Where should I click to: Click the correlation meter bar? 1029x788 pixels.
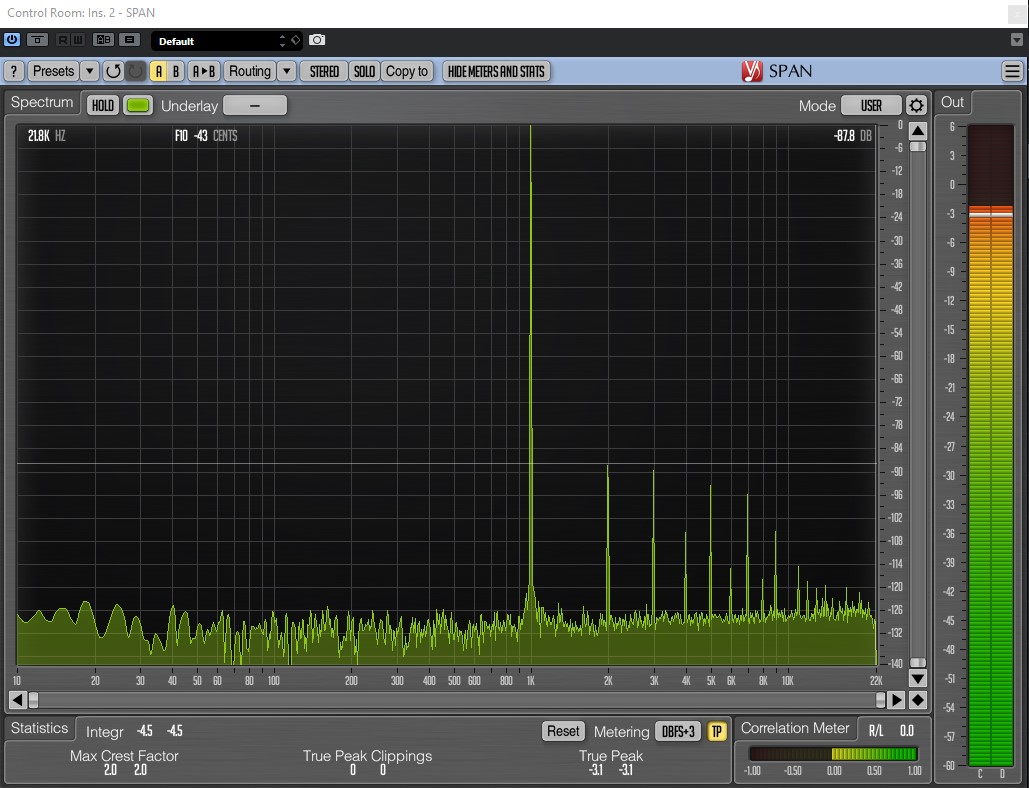coord(833,753)
